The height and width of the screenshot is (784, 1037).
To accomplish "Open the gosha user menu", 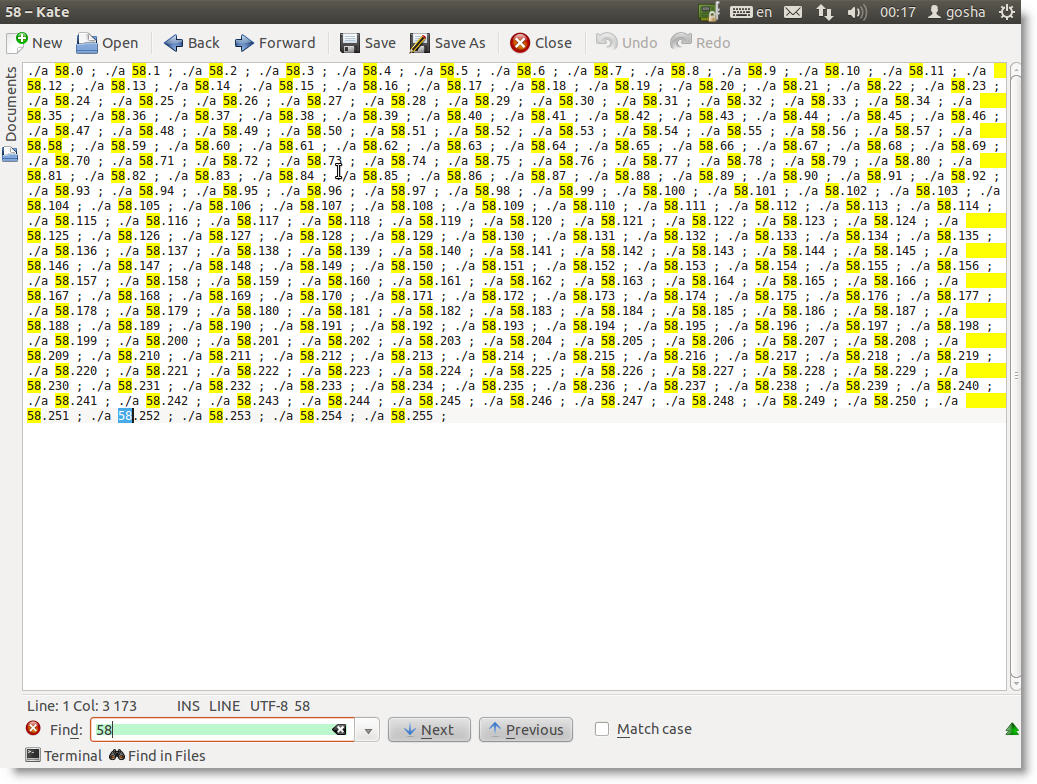I will point(957,12).
